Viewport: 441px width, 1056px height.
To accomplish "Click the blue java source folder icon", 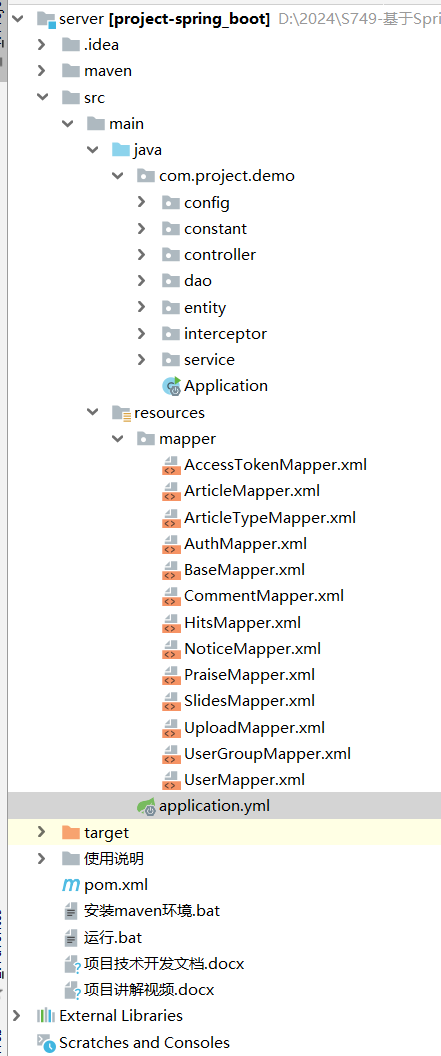I will [121, 150].
